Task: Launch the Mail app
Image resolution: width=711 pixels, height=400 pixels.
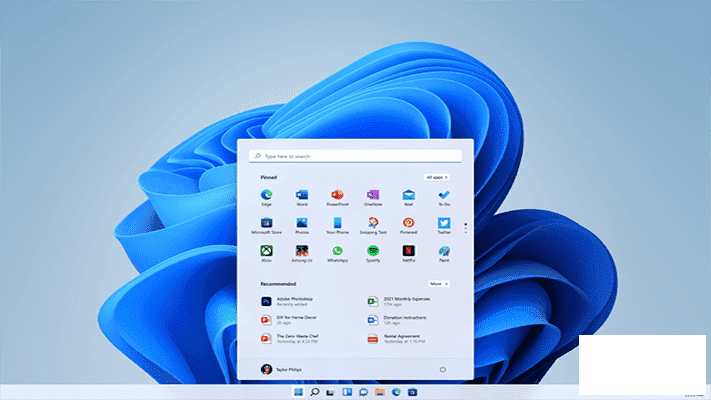Action: coord(408,197)
